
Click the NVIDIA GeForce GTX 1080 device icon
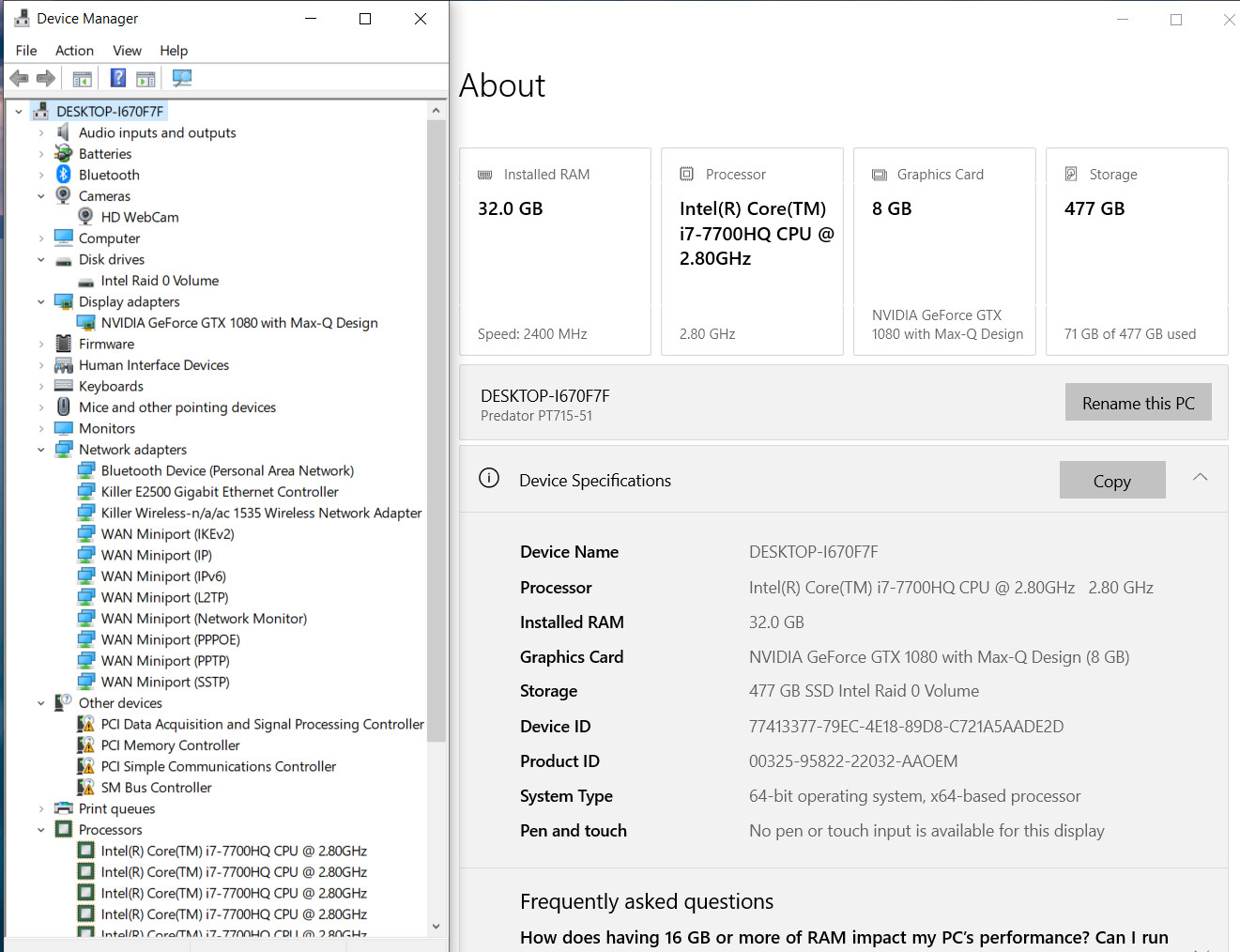click(x=85, y=323)
